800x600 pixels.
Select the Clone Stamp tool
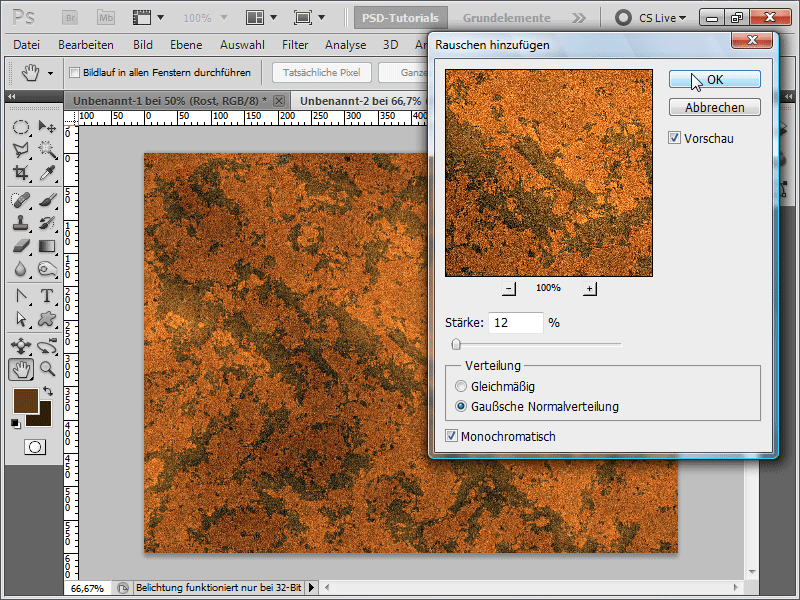tap(20, 223)
